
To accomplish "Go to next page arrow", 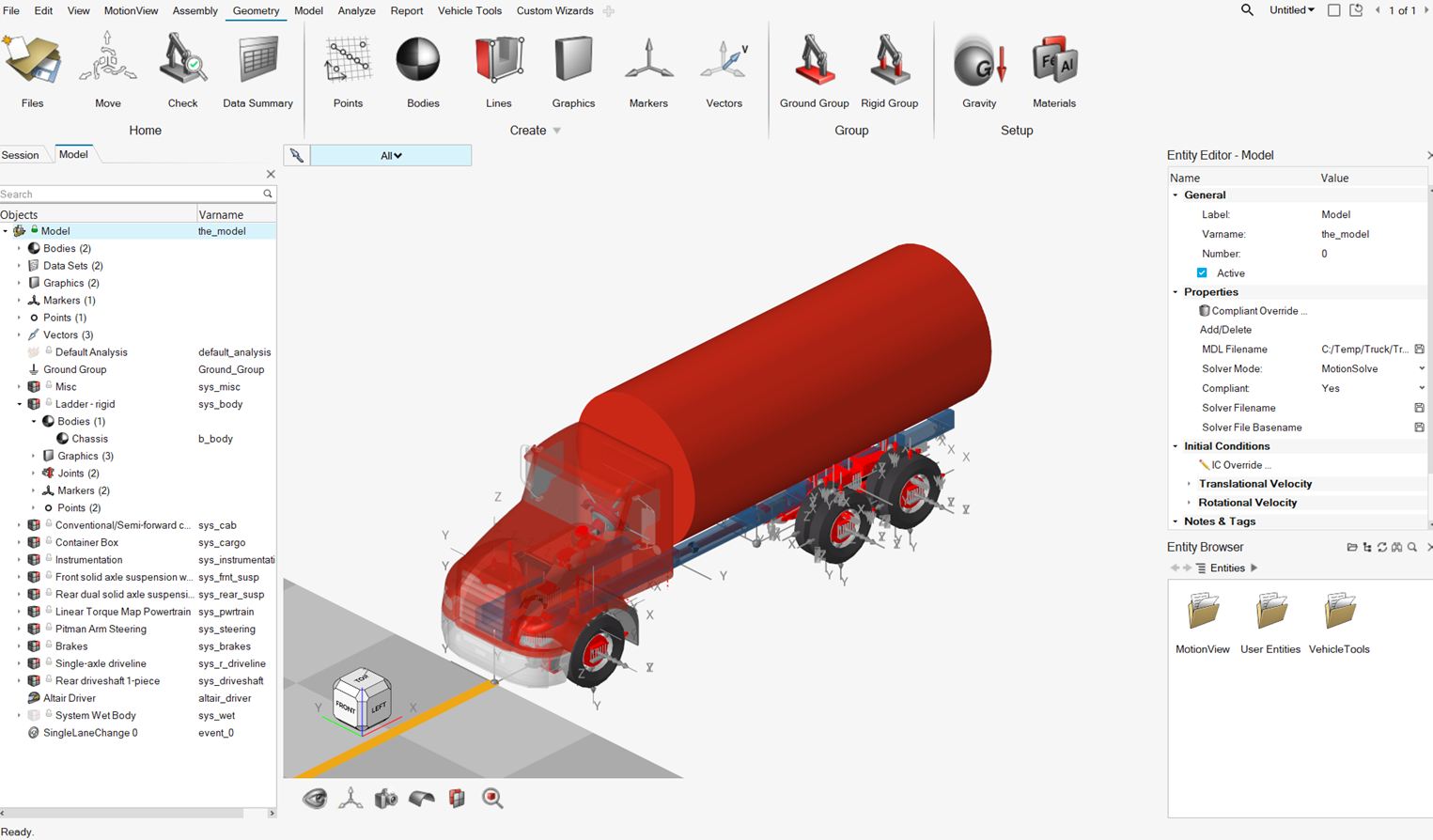I will [1426, 10].
